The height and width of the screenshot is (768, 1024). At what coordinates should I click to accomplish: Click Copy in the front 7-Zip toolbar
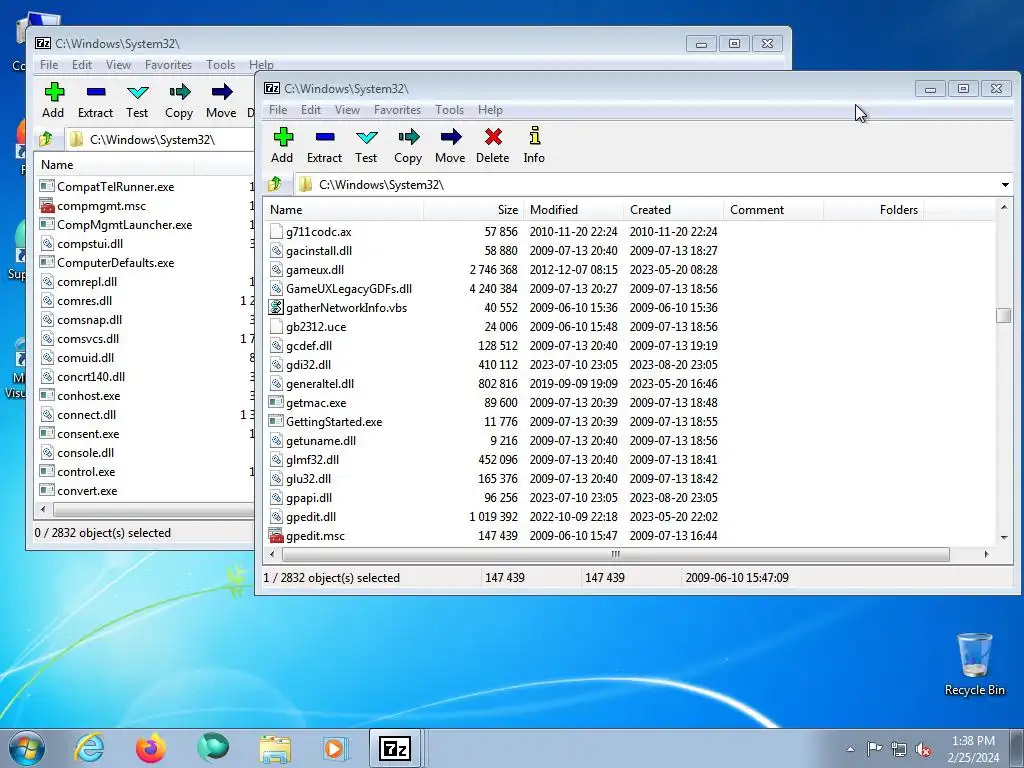pyautogui.click(x=408, y=145)
